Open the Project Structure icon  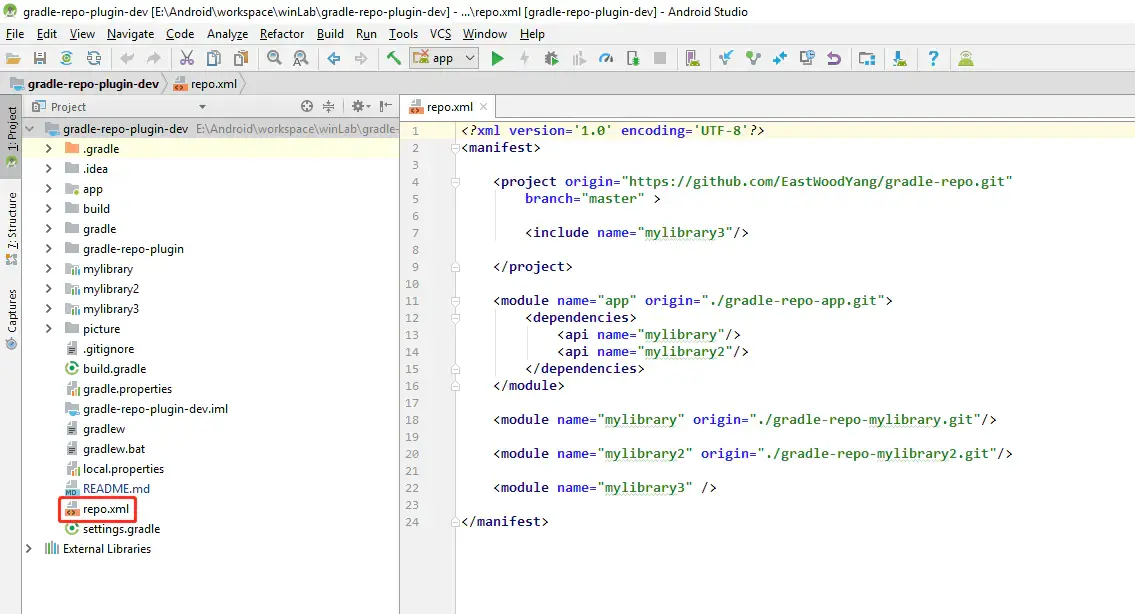click(867, 59)
